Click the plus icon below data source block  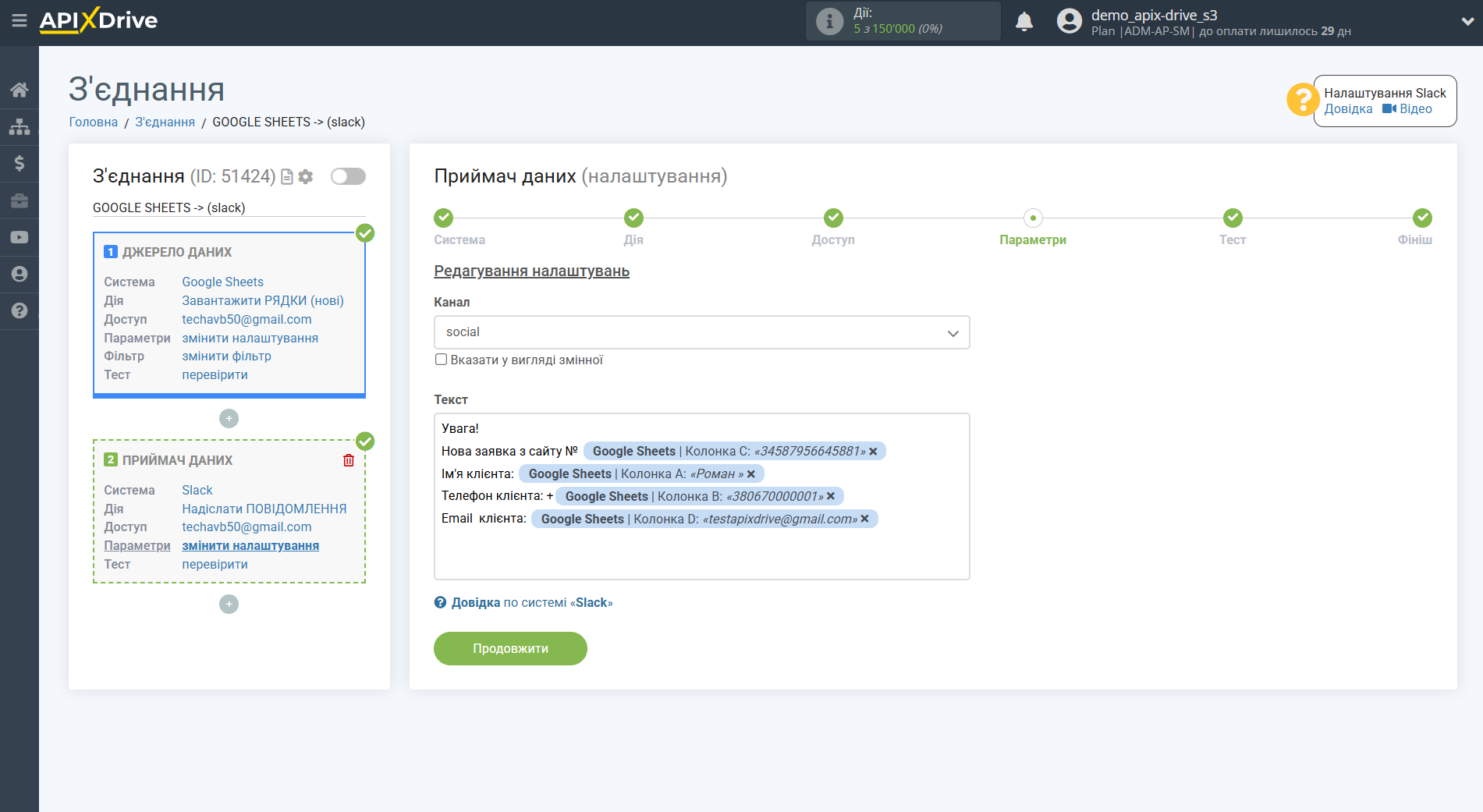(229, 419)
